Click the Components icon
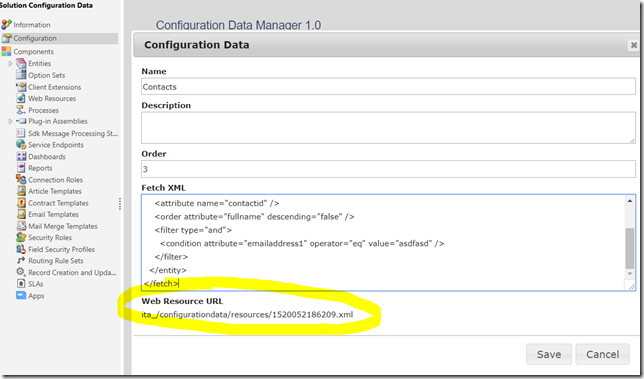Viewport: 644px width, 379px height. point(6,51)
